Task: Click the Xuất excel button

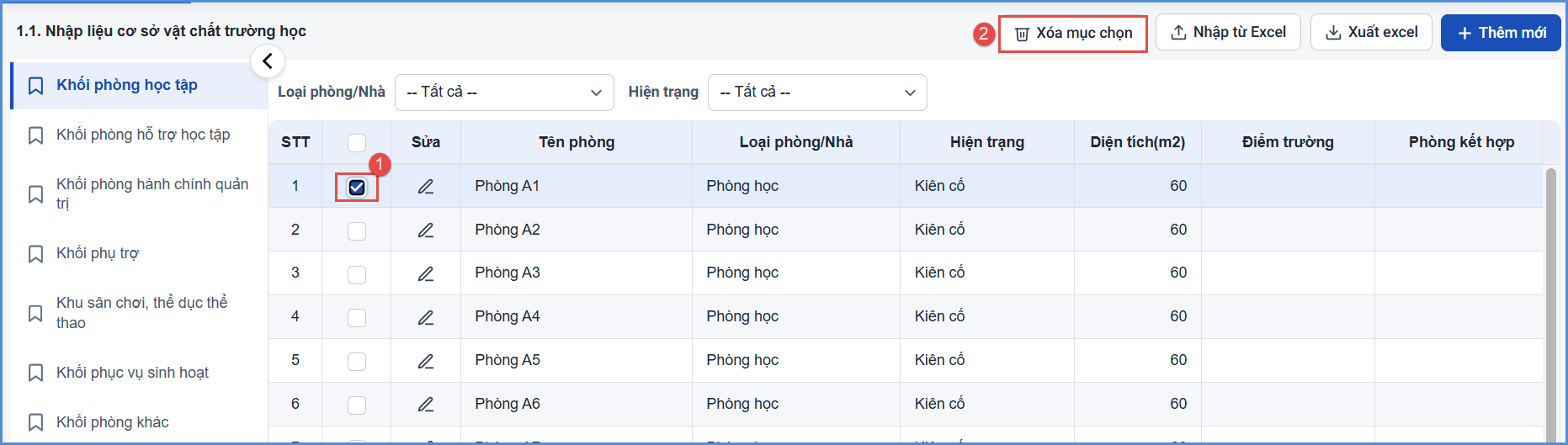Action: coord(1371,32)
